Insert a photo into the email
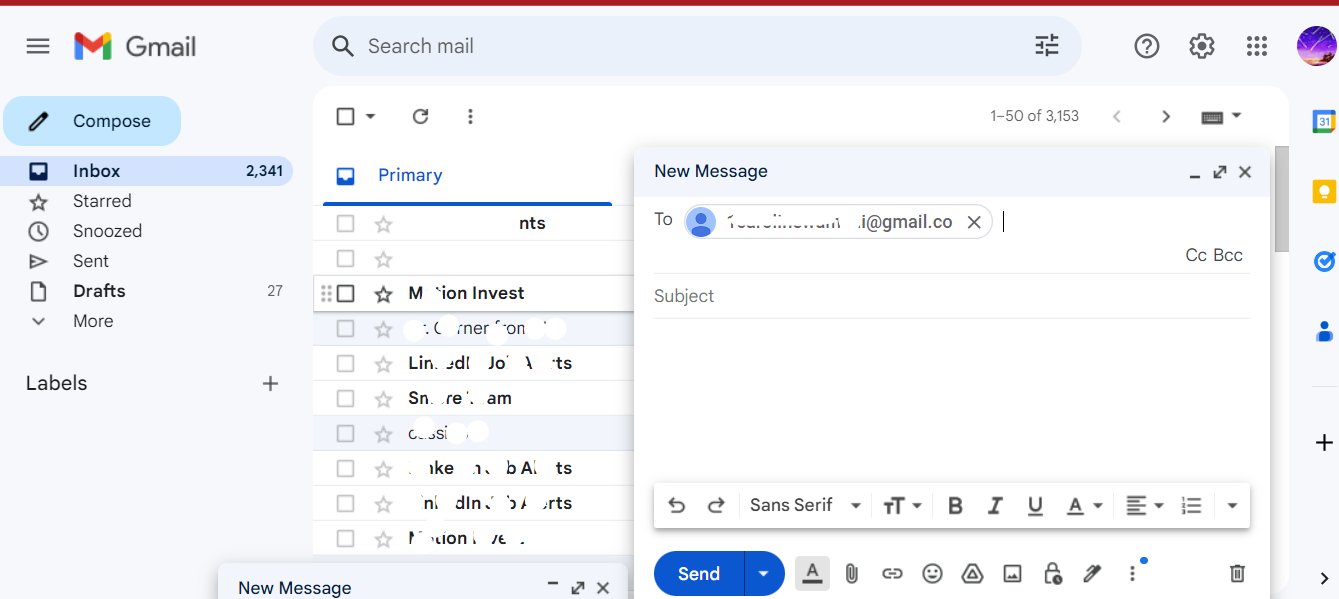The width and height of the screenshot is (1339, 599). coord(1012,573)
